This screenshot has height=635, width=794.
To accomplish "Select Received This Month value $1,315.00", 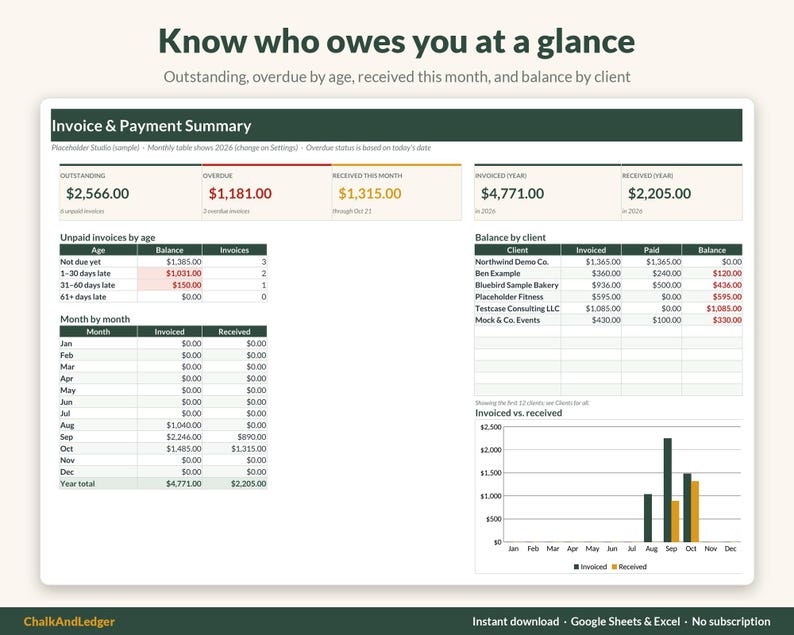I will (370, 193).
